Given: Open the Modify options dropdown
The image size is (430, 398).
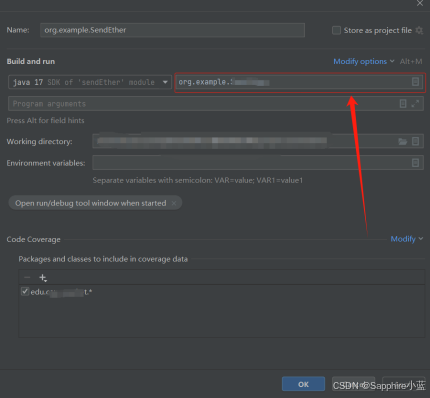Looking at the screenshot, I should click(364, 61).
